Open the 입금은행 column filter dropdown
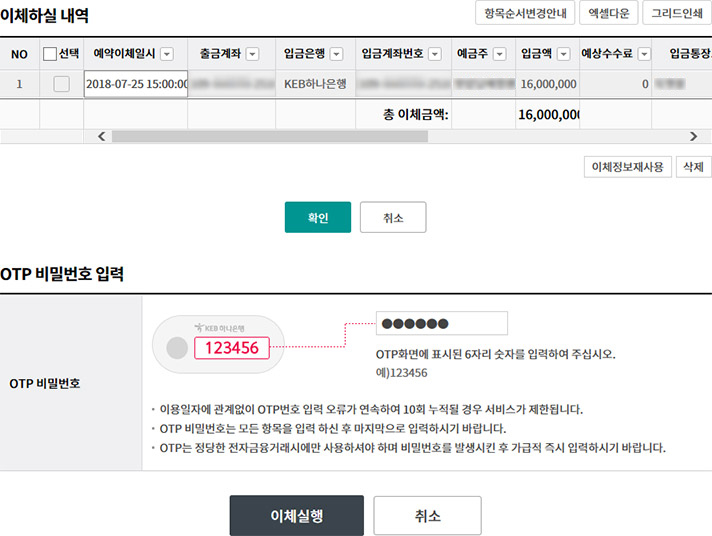 (336, 54)
